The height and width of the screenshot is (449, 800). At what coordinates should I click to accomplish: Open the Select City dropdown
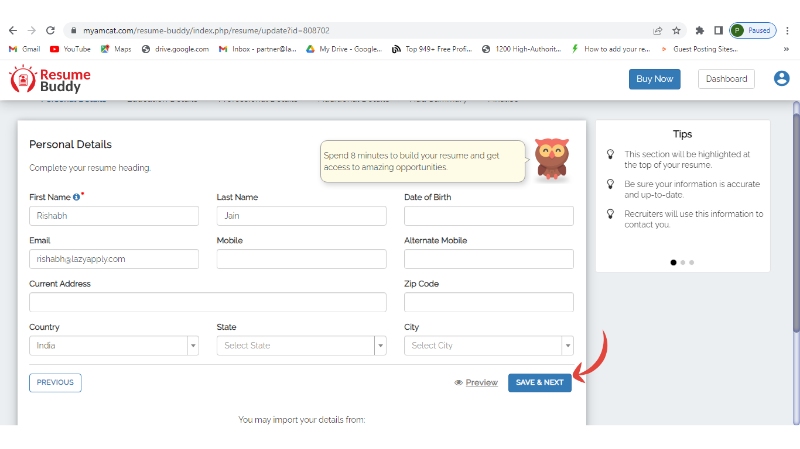point(488,346)
